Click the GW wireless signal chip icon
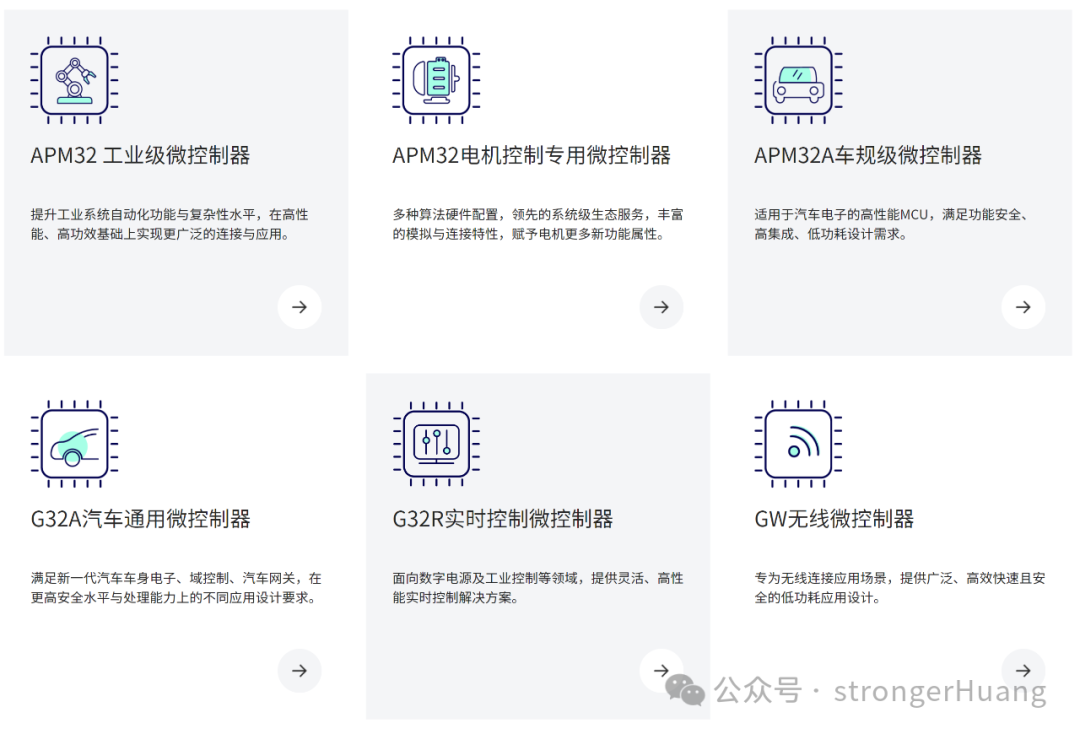 [798, 444]
